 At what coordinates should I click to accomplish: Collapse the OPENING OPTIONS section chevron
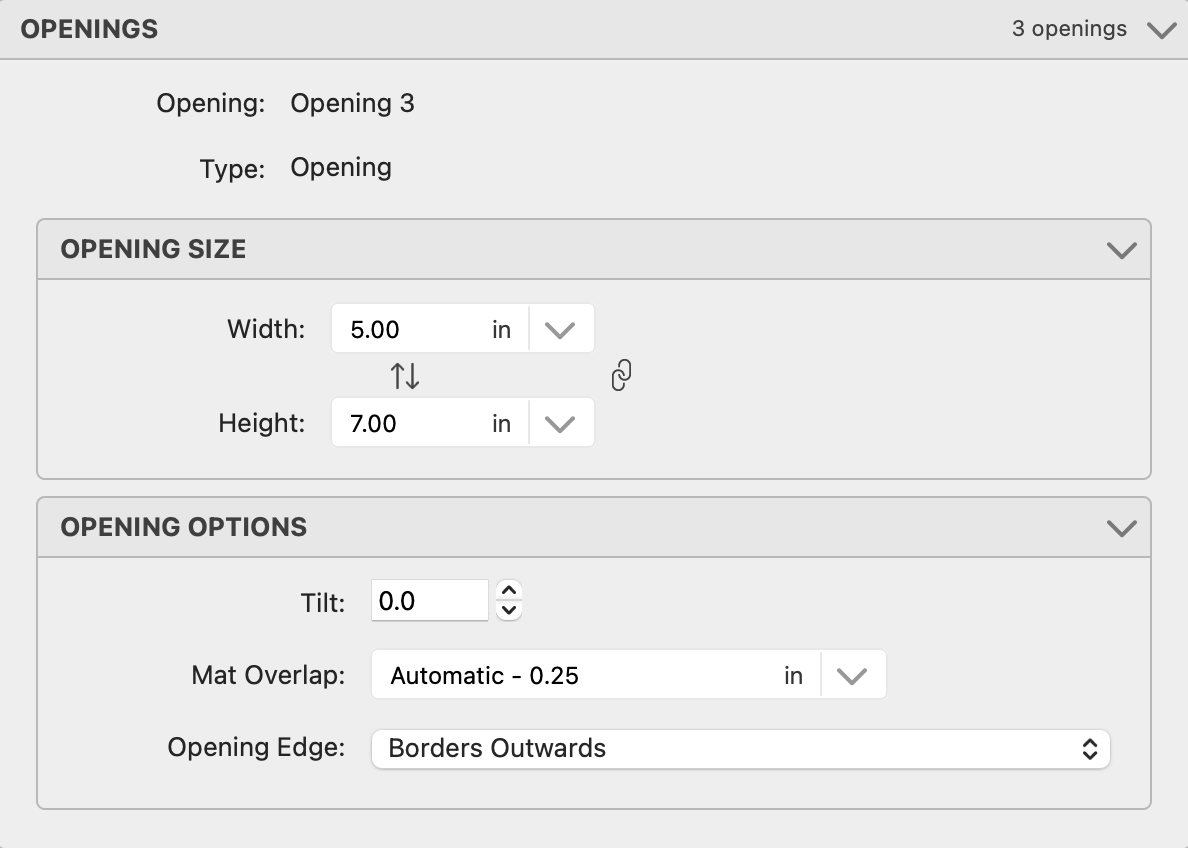point(1122,527)
